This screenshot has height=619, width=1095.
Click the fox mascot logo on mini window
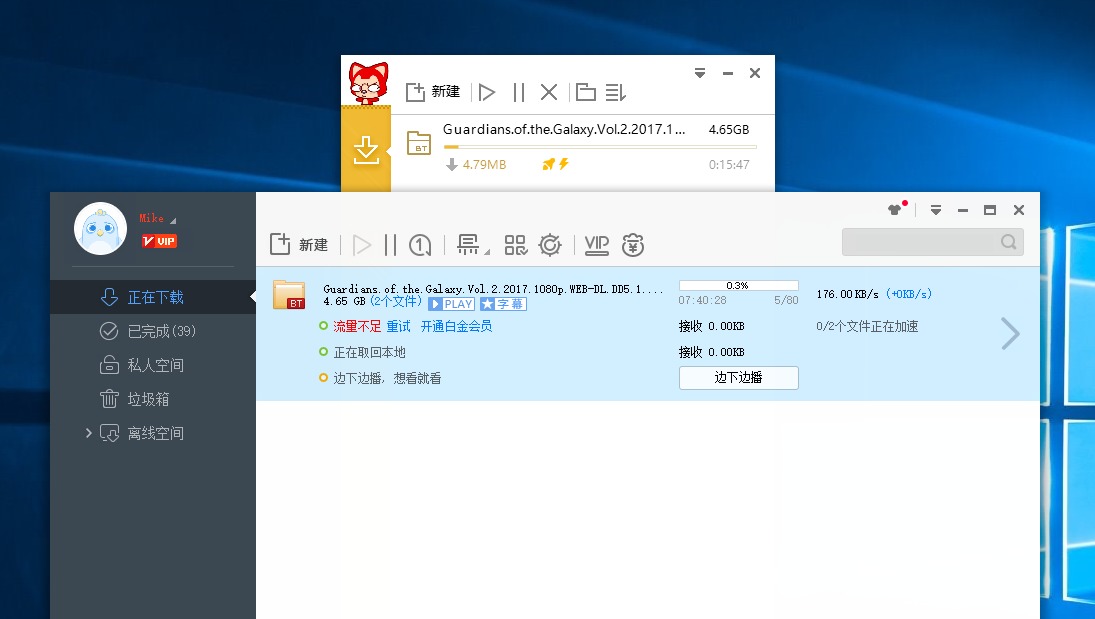pyautogui.click(x=369, y=82)
